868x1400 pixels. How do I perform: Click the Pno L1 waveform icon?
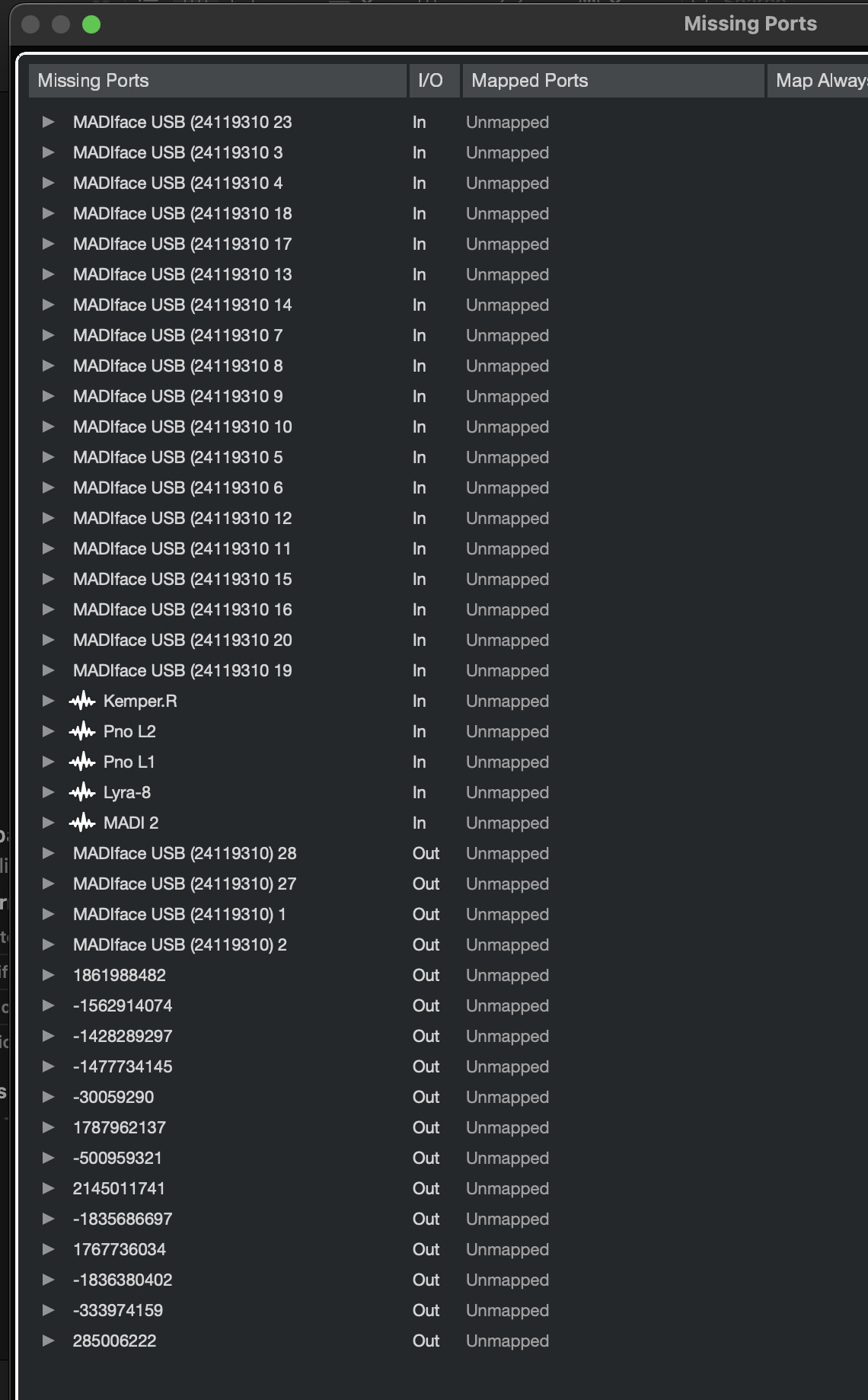point(82,762)
